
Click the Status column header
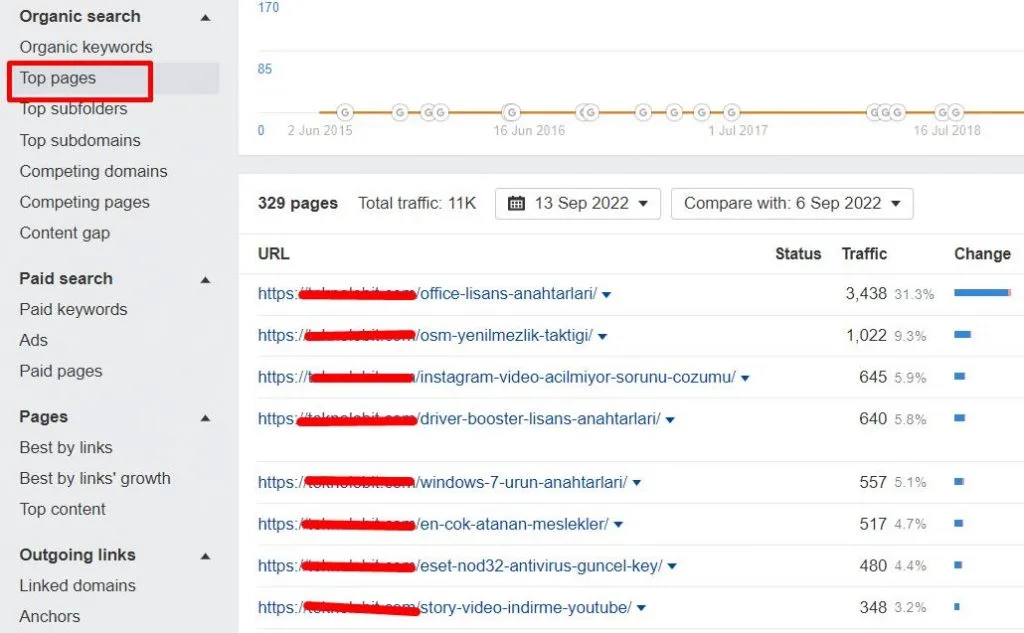click(798, 254)
